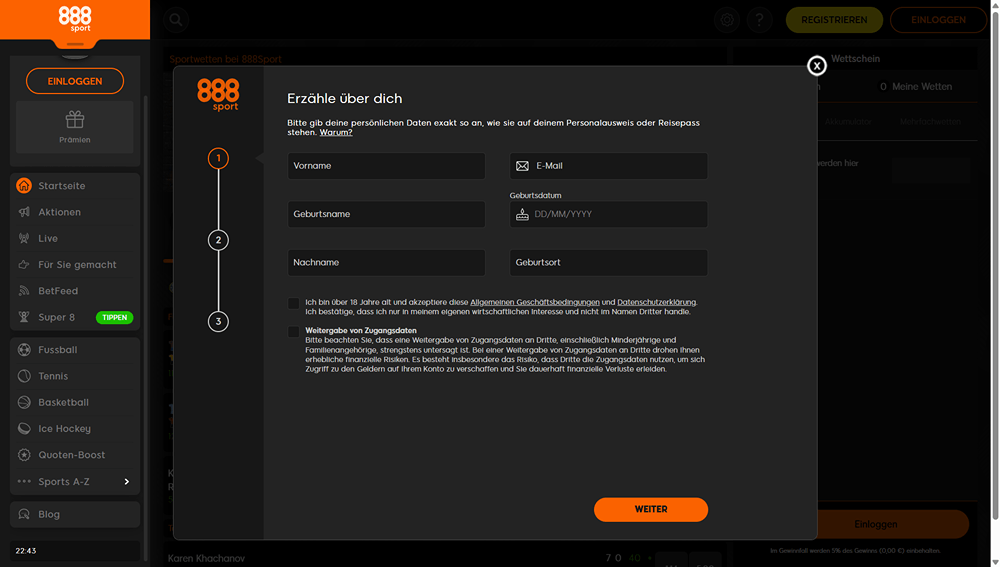The width and height of the screenshot is (1000, 567).
Task: Click the sidebar EINLOGGEN button
Action: (x=75, y=81)
